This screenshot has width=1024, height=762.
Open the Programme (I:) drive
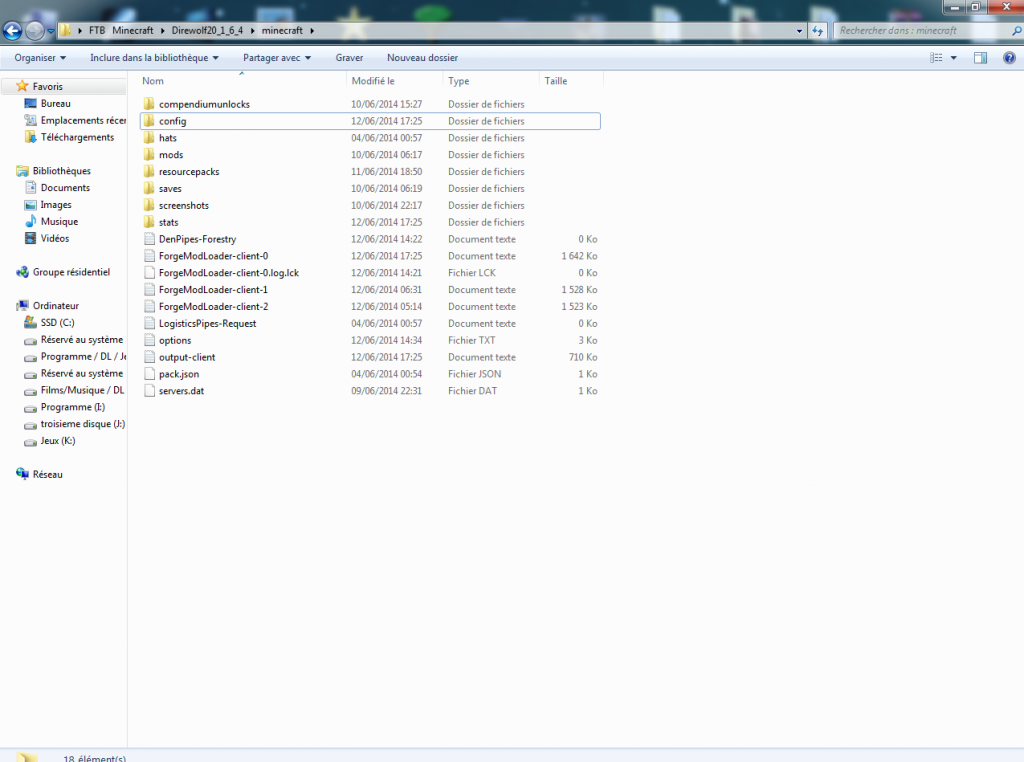tap(72, 407)
